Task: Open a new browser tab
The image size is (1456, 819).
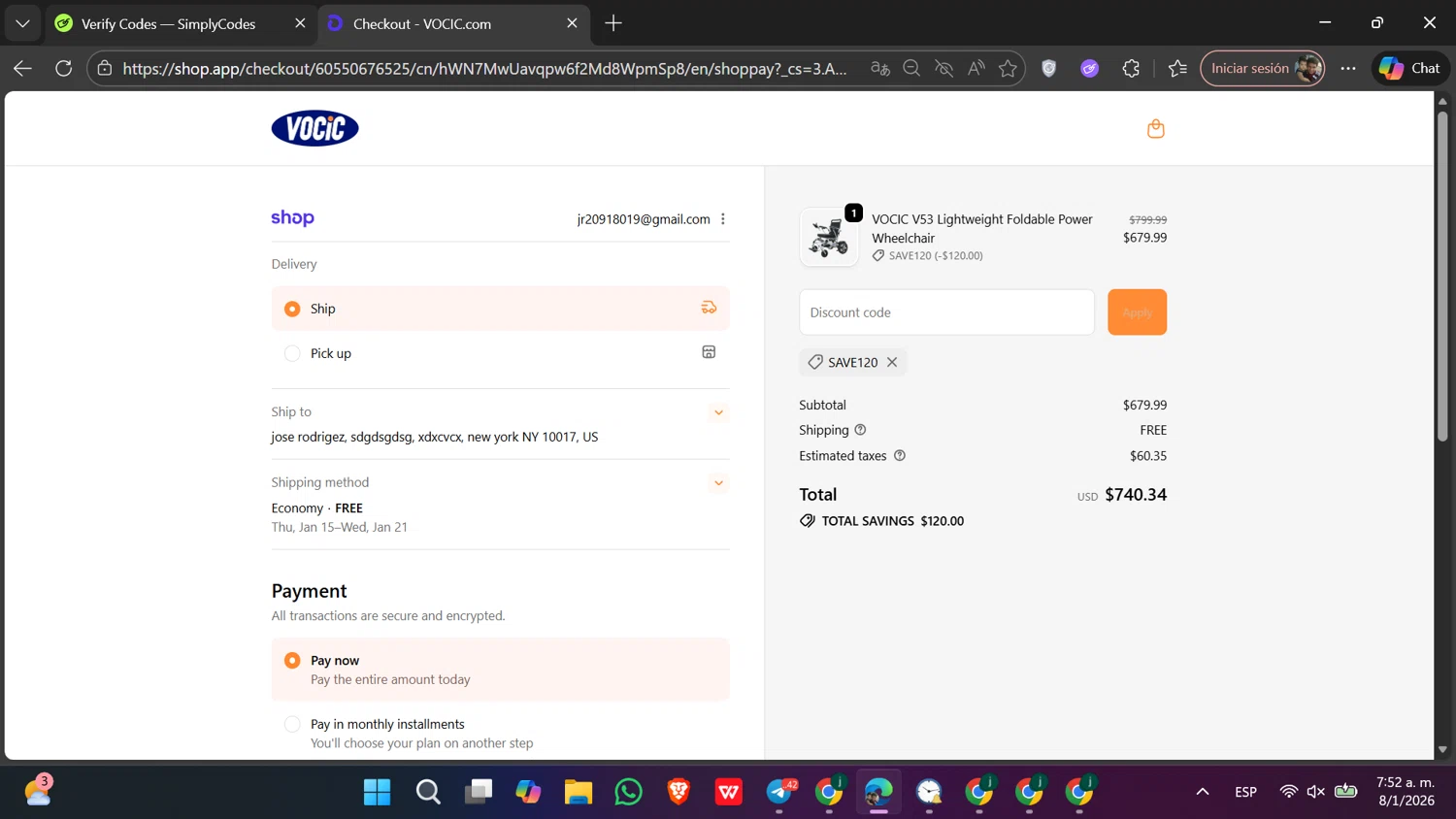Action: 612,23
